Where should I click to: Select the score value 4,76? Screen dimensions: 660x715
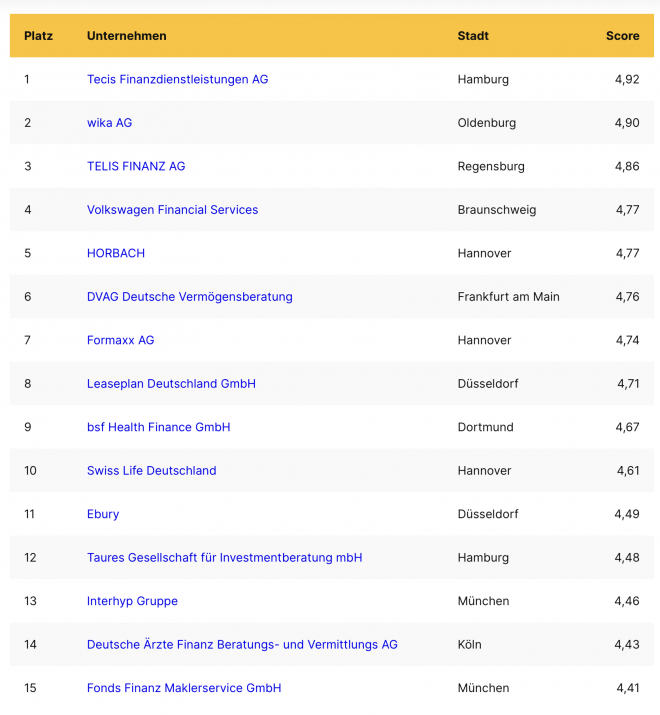pos(628,297)
